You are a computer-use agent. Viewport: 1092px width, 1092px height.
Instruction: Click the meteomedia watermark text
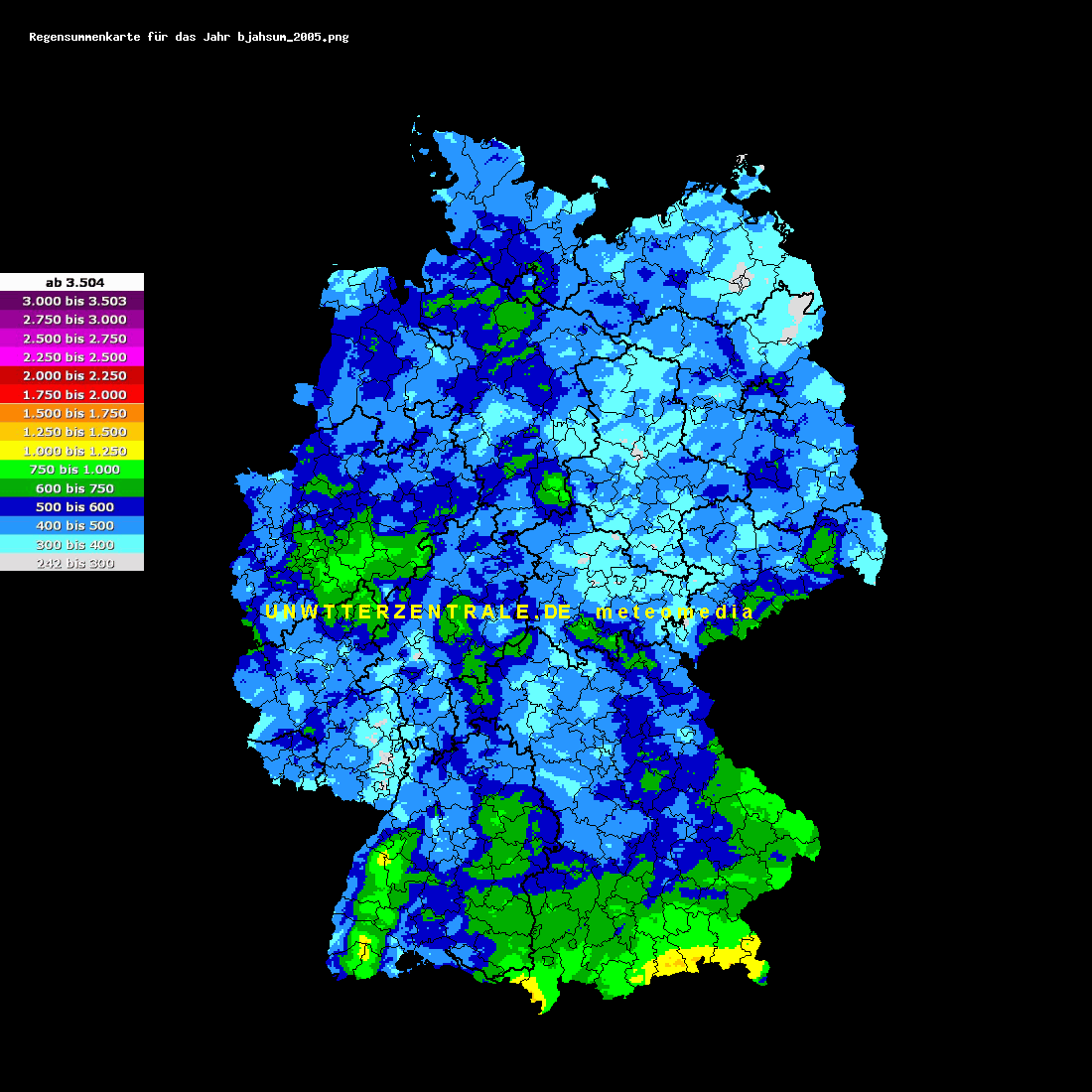pyautogui.click(x=673, y=614)
